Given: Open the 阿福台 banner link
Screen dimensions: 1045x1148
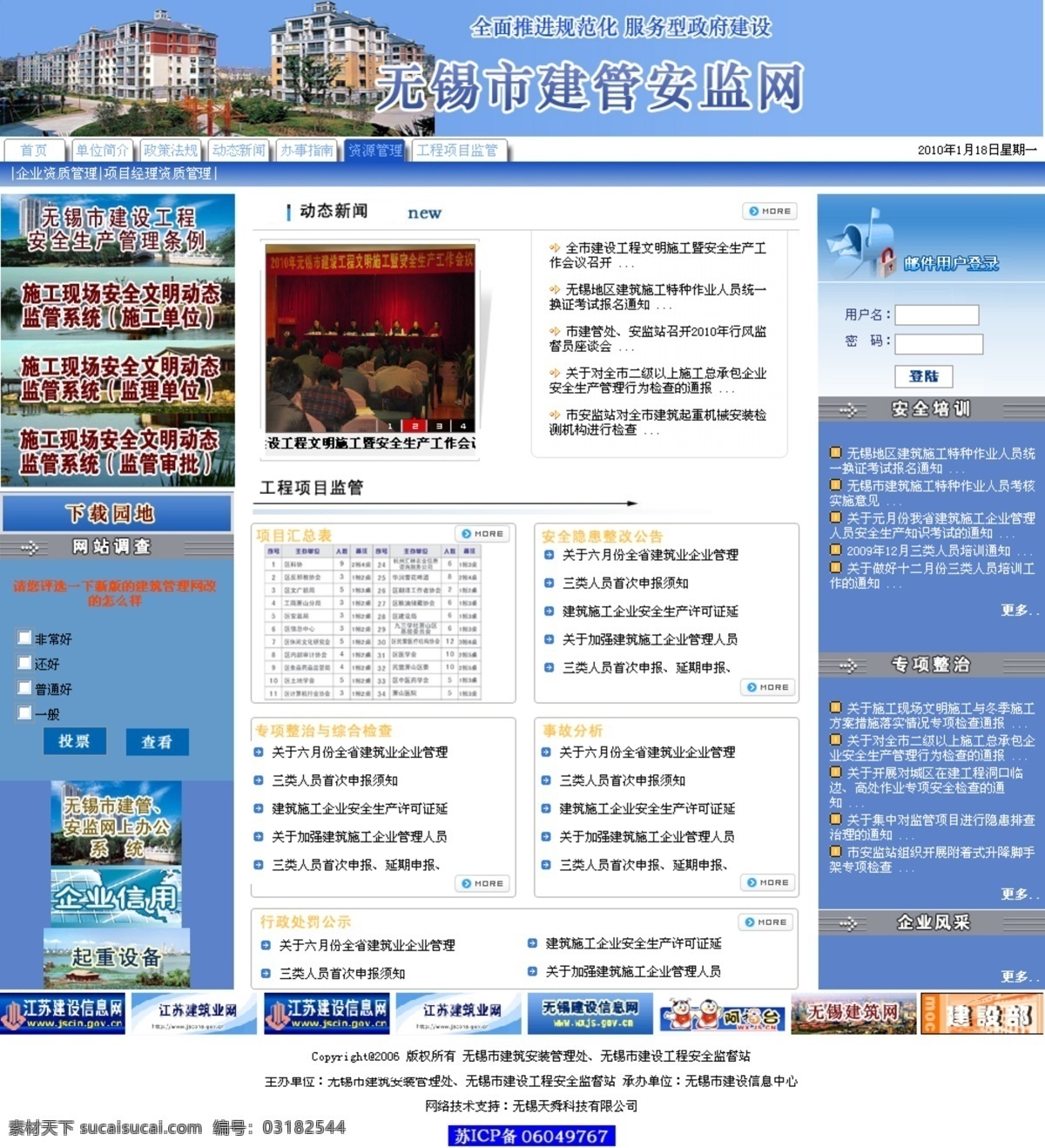Looking at the screenshot, I should tap(722, 1013).
